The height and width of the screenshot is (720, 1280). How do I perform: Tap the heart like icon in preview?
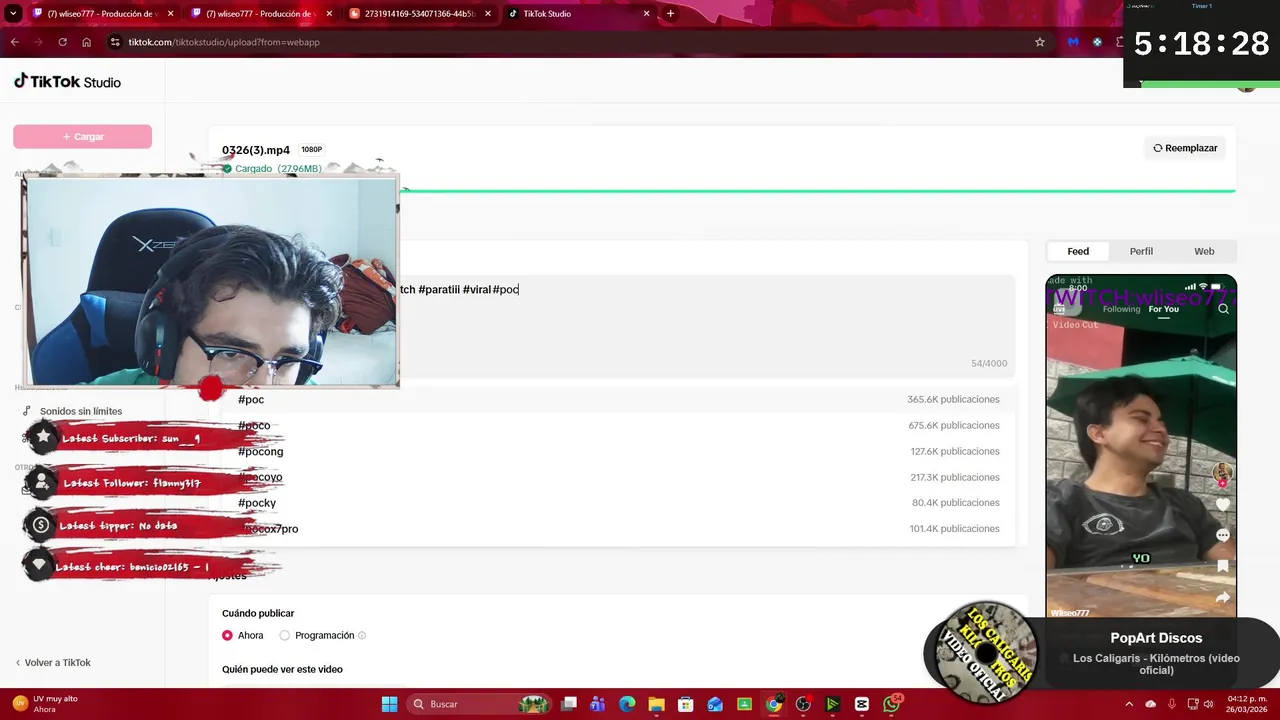[1222, 505]
